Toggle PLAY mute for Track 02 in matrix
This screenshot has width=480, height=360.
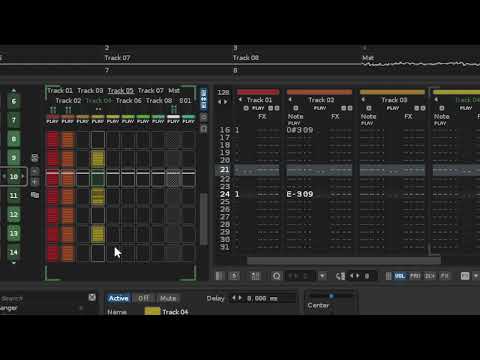click(68, 121)
